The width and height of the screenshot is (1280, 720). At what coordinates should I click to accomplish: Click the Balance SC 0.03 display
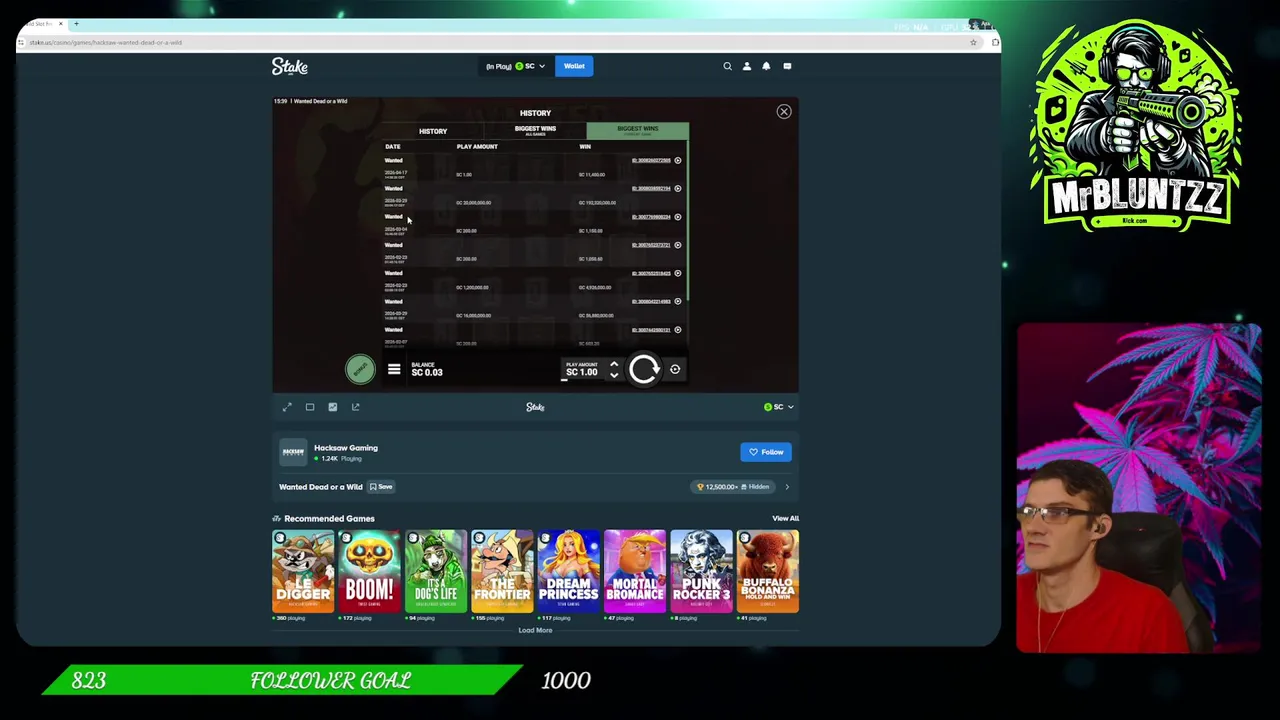click(427, 370)
